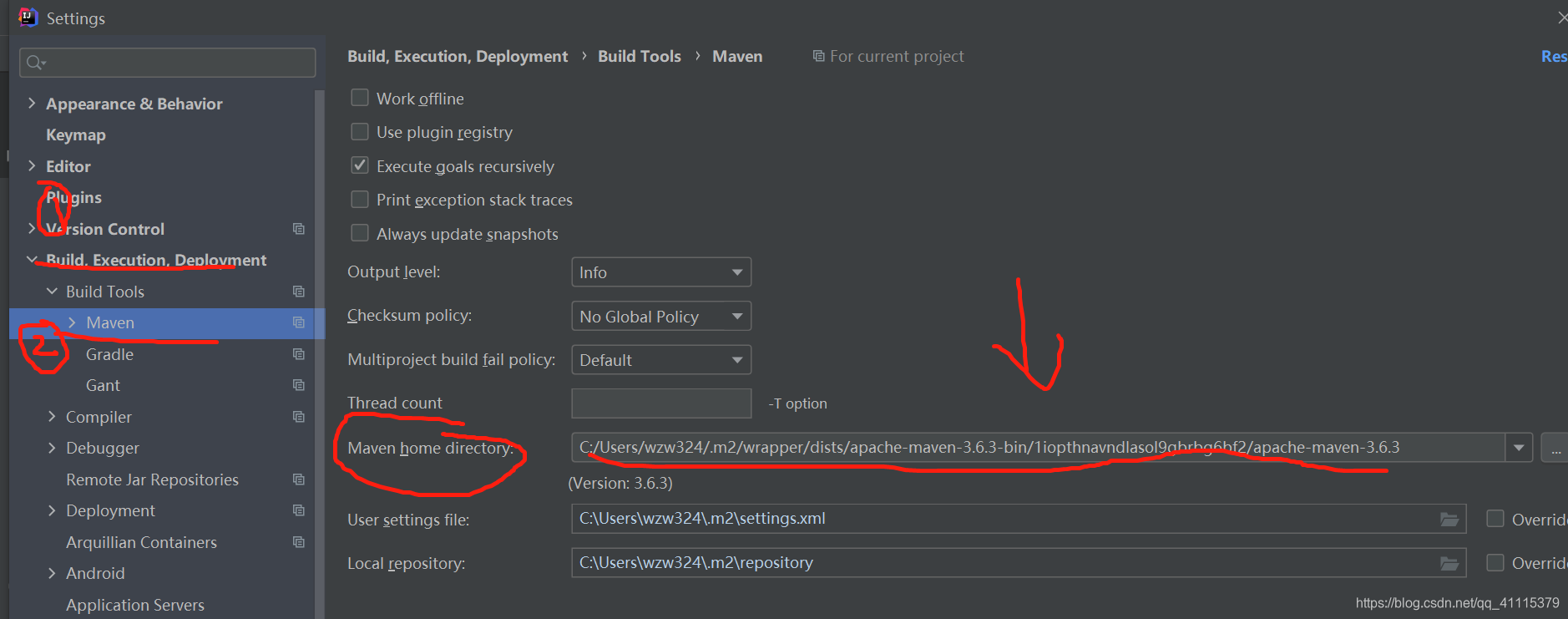Click the Thread count input field

(x=661, y=403)
